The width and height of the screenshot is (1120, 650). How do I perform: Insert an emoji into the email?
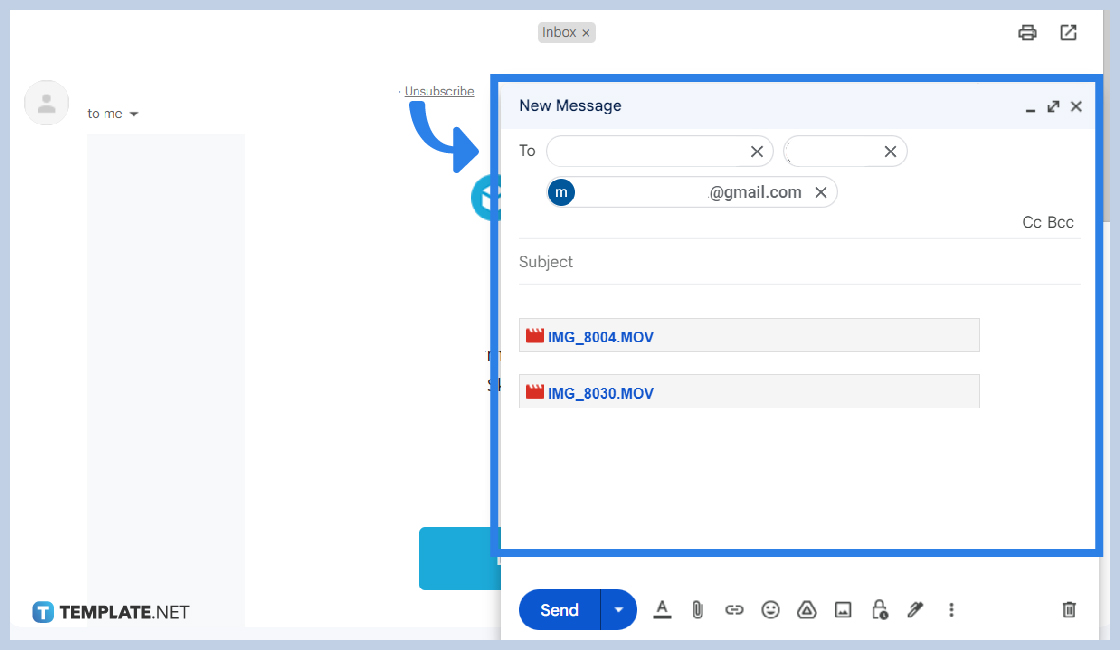click(770, 609)
